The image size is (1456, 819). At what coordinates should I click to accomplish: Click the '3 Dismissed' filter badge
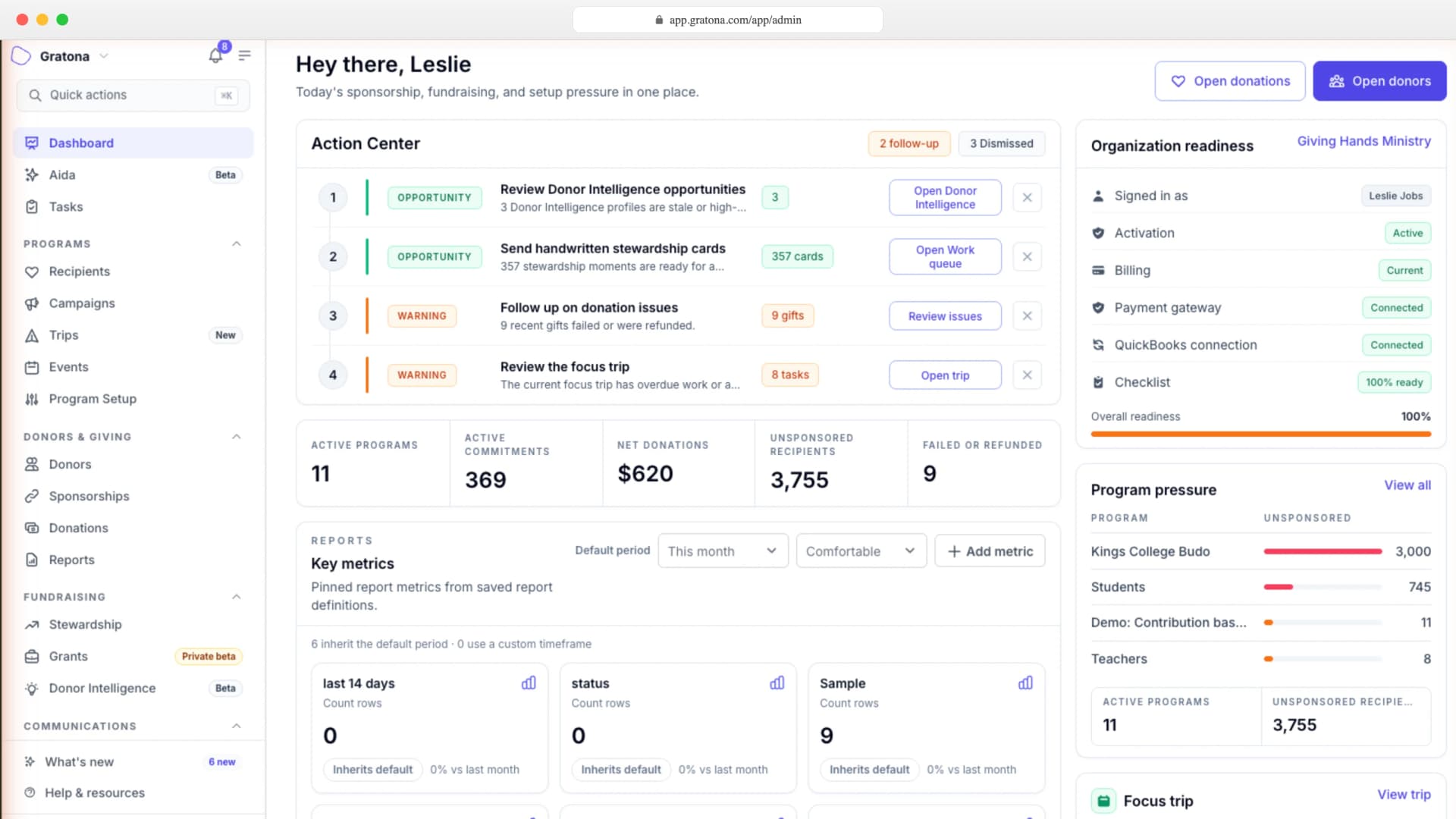[x=1001, y=143]
